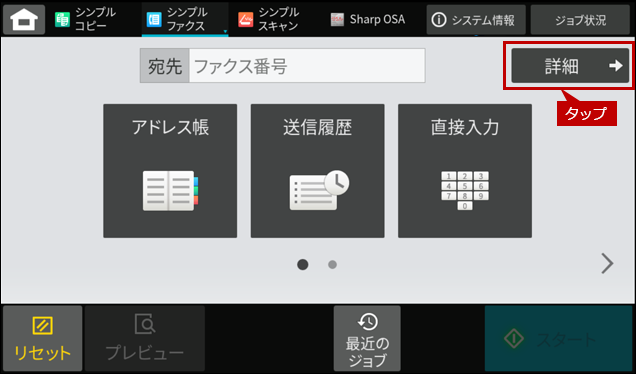Switch to シンプルスキャン mode

tap(270, 19)
